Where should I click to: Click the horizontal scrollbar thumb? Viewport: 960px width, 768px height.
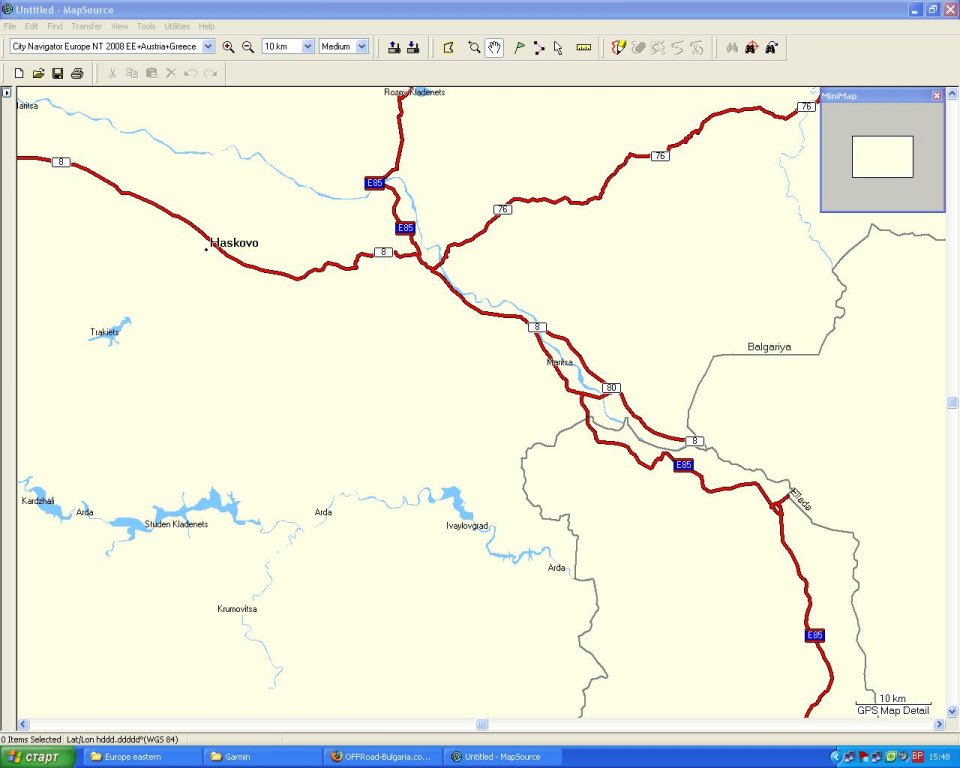(x=482, y=725)
